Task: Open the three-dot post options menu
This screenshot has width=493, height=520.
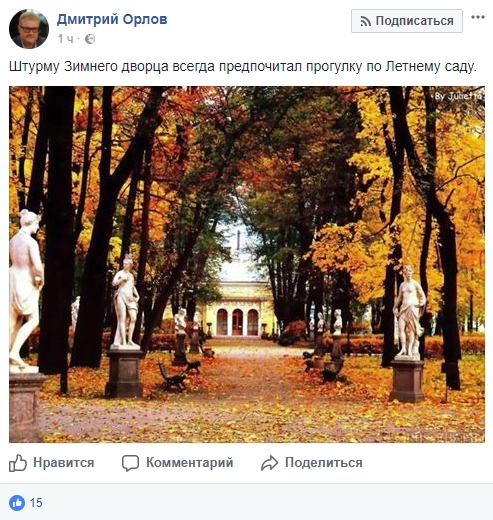Action: click(478, 17)
